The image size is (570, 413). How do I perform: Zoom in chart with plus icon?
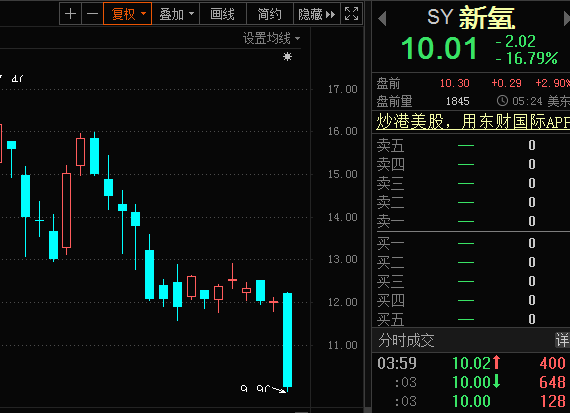[x=71, y=14]
